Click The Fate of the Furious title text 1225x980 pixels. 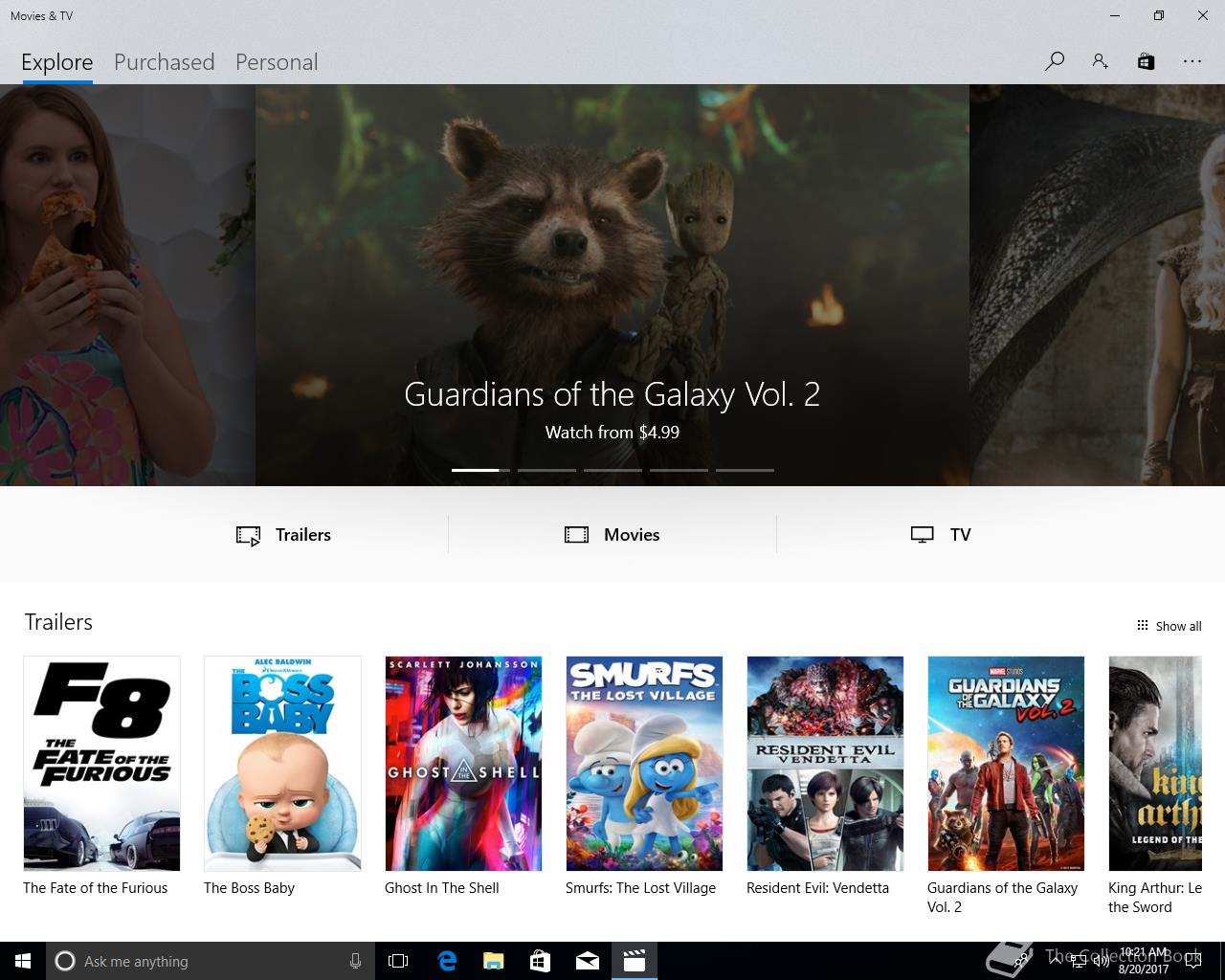96,888
